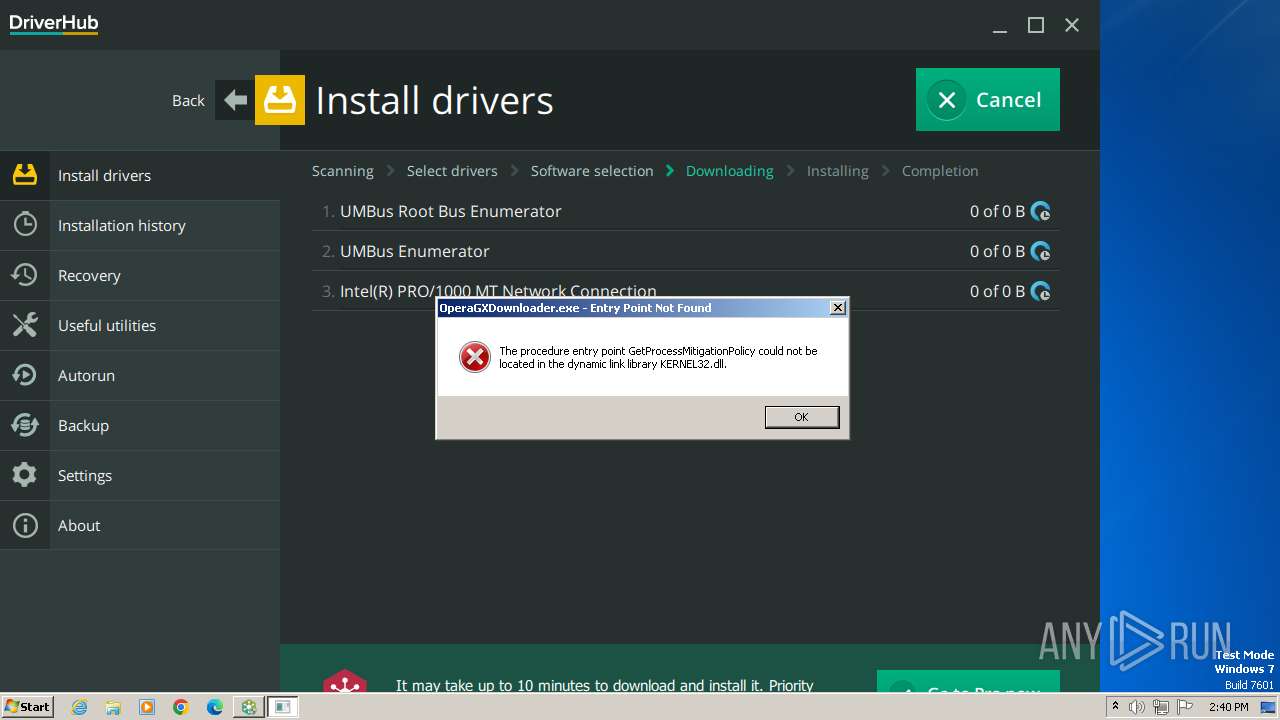
Task: Switch to DriverHub taskbar button
Action: click(248, 707)
